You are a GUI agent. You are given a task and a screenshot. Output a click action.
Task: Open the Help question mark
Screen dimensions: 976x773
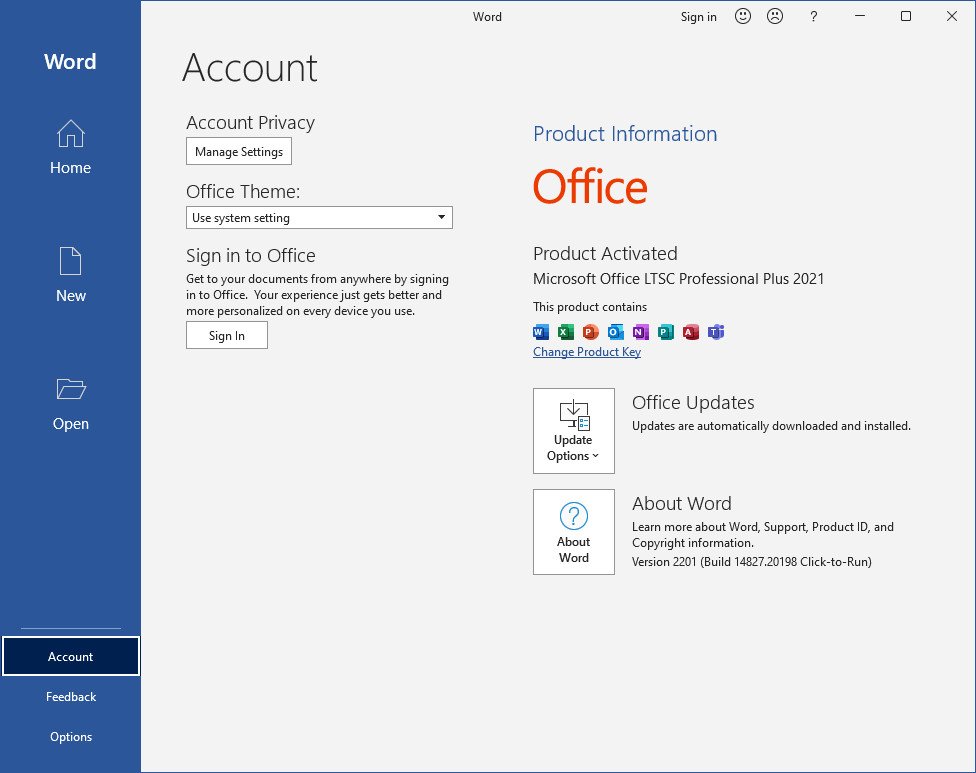[x=814, y=17]
